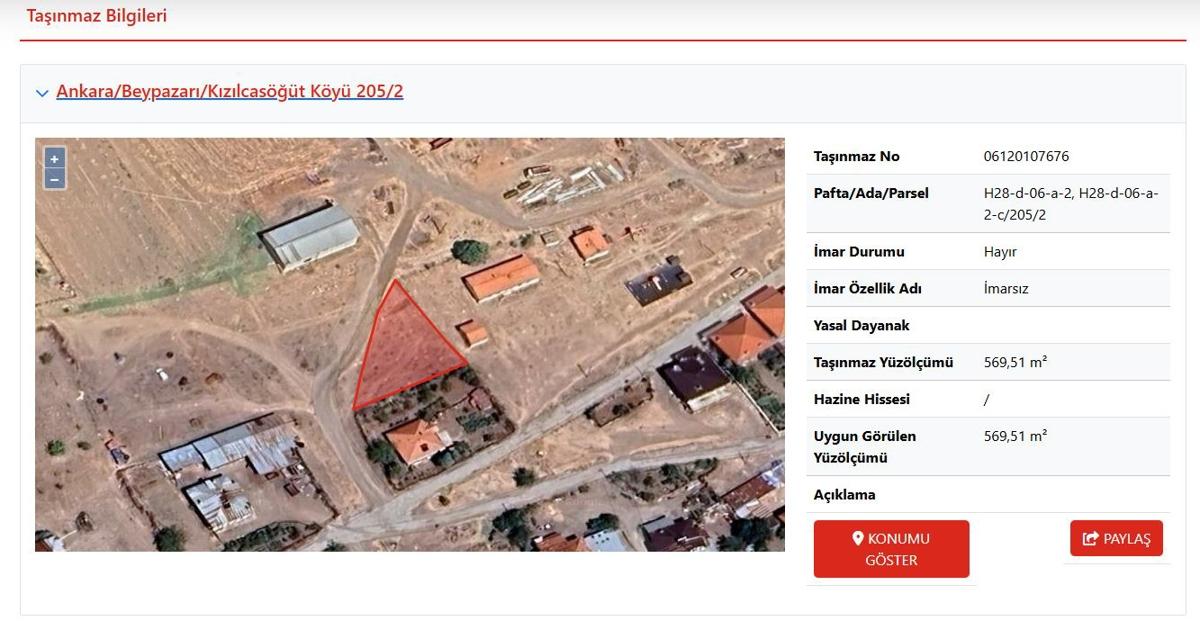
Task: Zoom in the map with plus icon
Action: coord(54,159)
